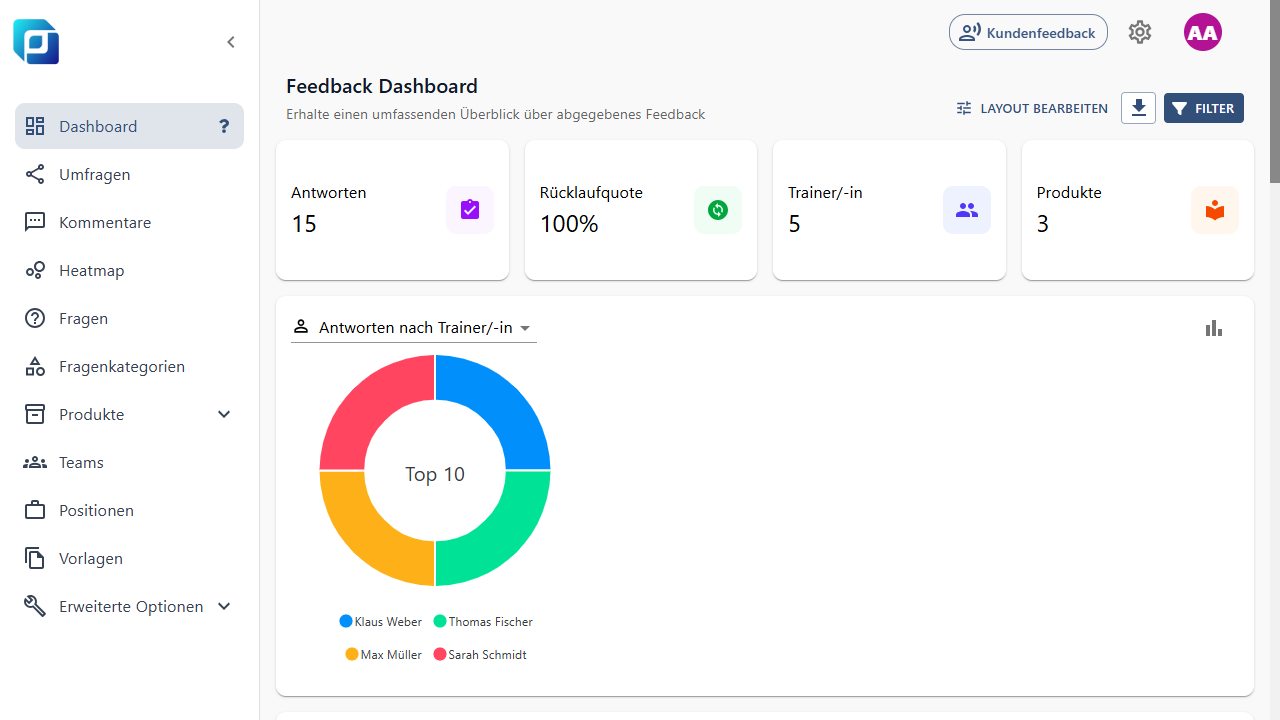Image resolution: width=1280 pixels, height=720 pixels.
Task: Open settings via the gear icon
Action: coord(1140,32)
